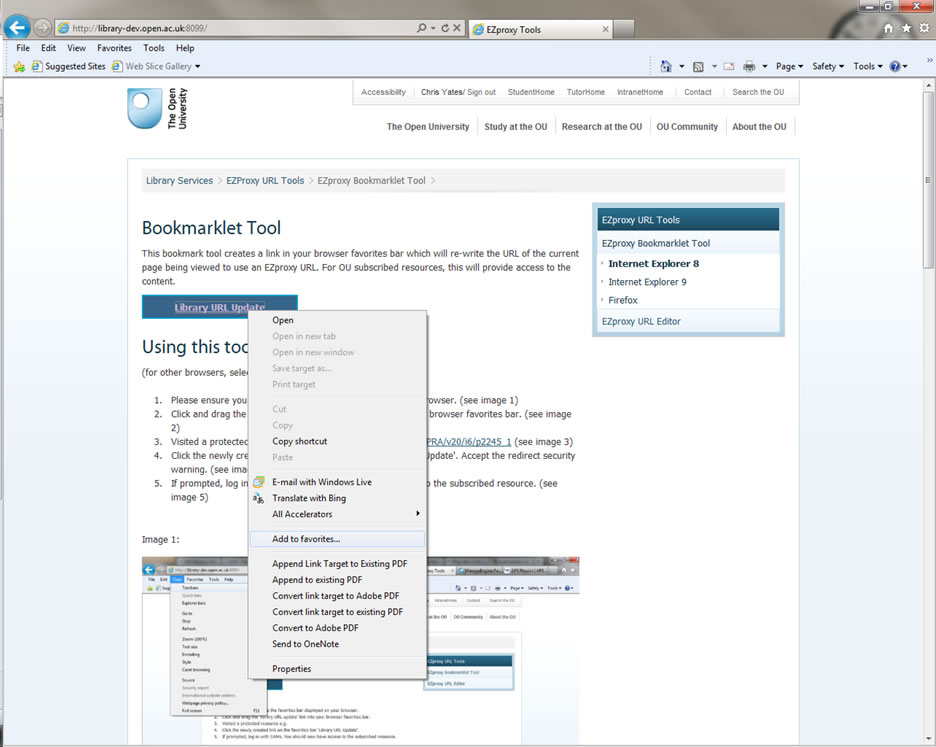The image size is (936, 747).
Task: Go to TutorHome link
Action: [x=586, y=92]
